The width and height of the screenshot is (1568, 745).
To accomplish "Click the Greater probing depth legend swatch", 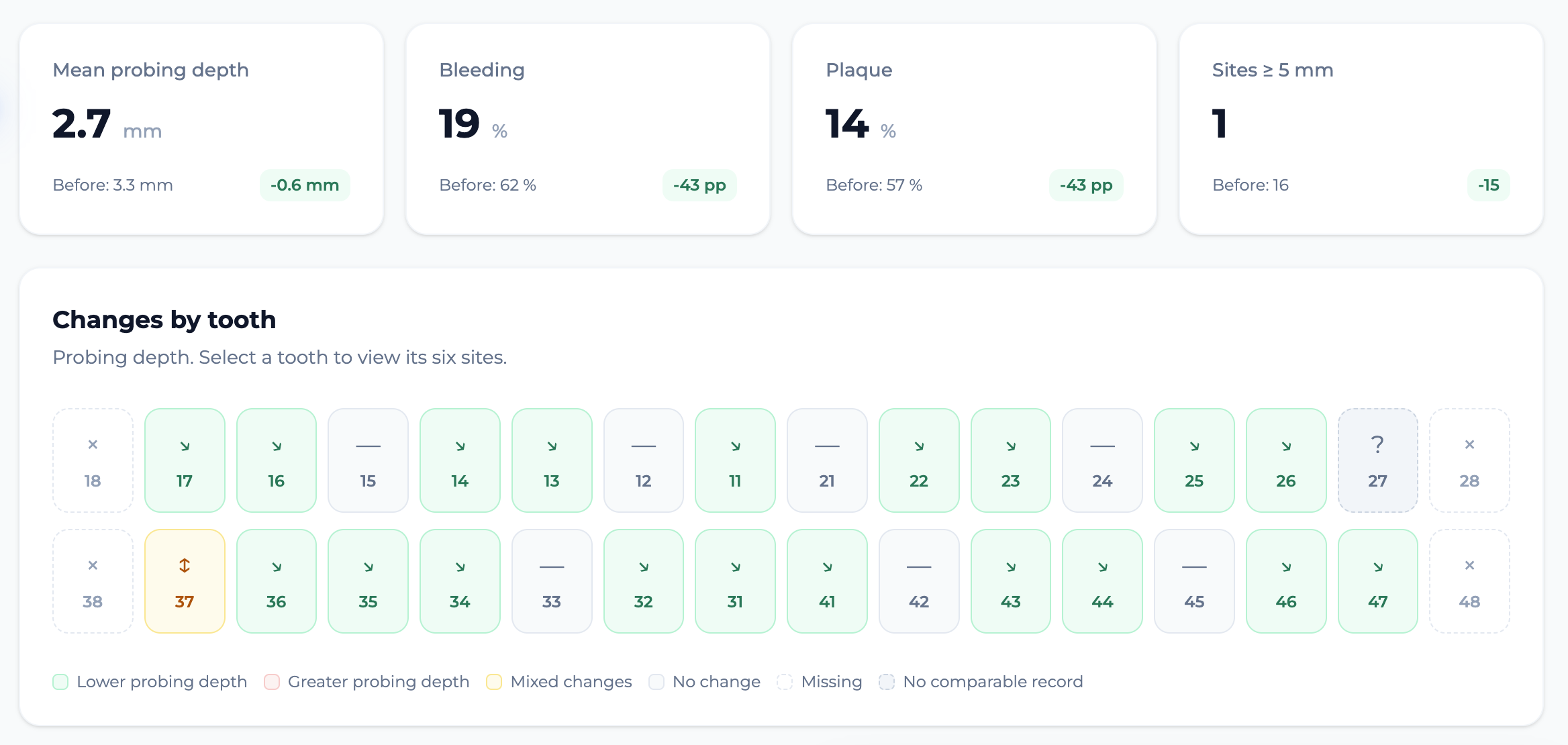I will point(272,682).
